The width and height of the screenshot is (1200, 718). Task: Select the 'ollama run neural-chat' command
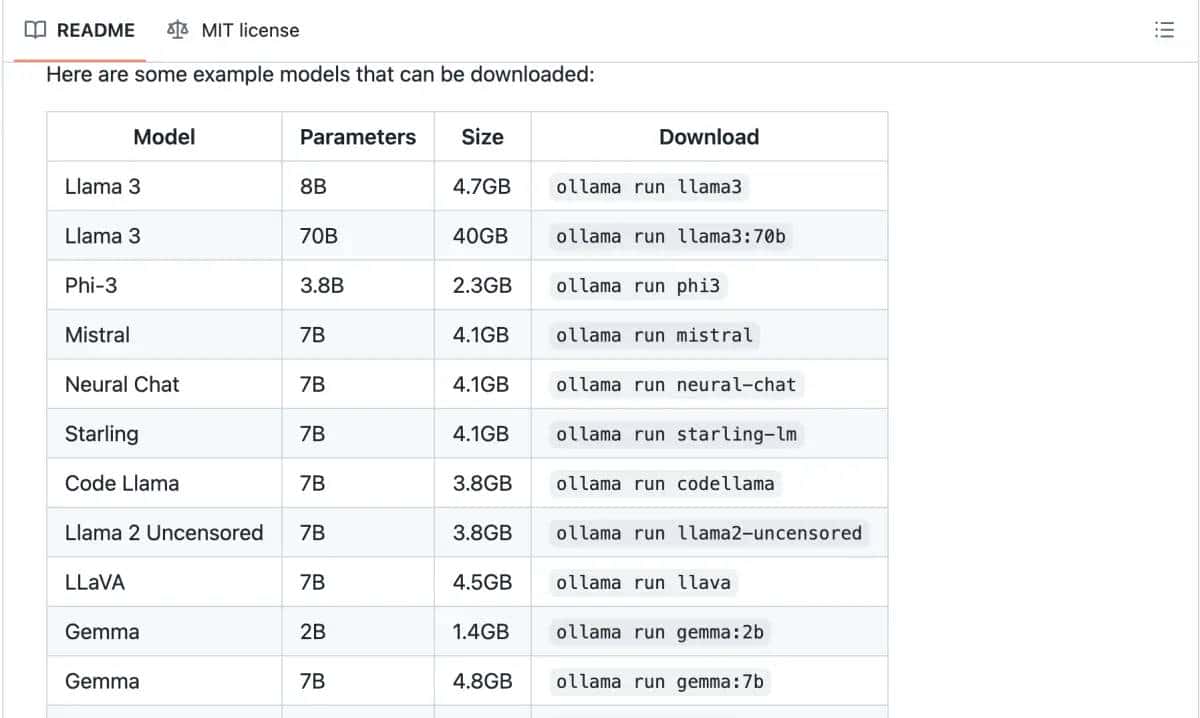[676, 385]
